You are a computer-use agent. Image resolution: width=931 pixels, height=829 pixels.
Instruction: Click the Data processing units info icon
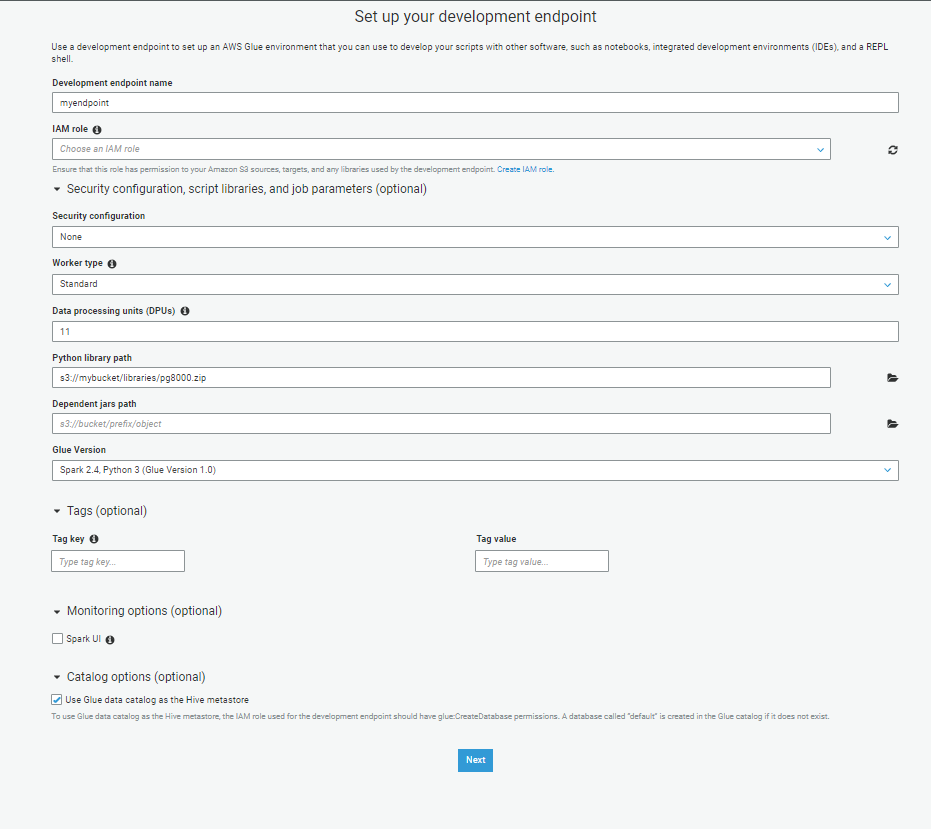tap(185, 311)
